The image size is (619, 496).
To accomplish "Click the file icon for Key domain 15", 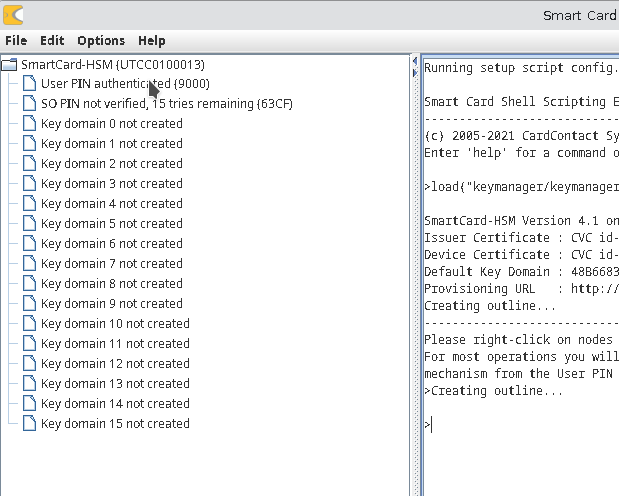I will coord(29,424).
